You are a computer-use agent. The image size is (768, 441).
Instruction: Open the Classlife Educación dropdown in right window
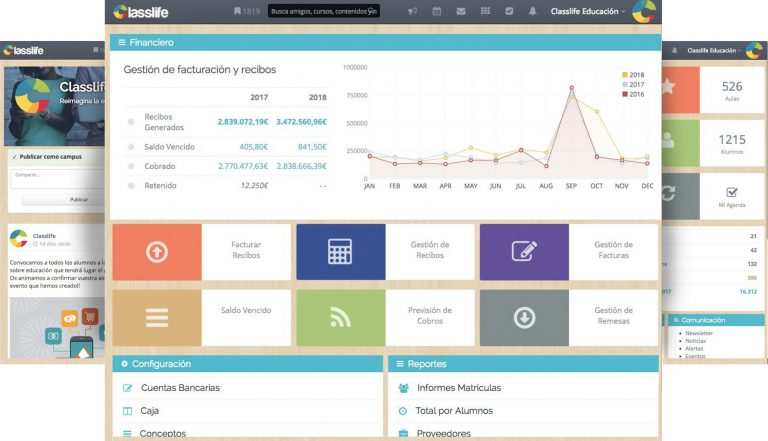click(x=714, y=50)
